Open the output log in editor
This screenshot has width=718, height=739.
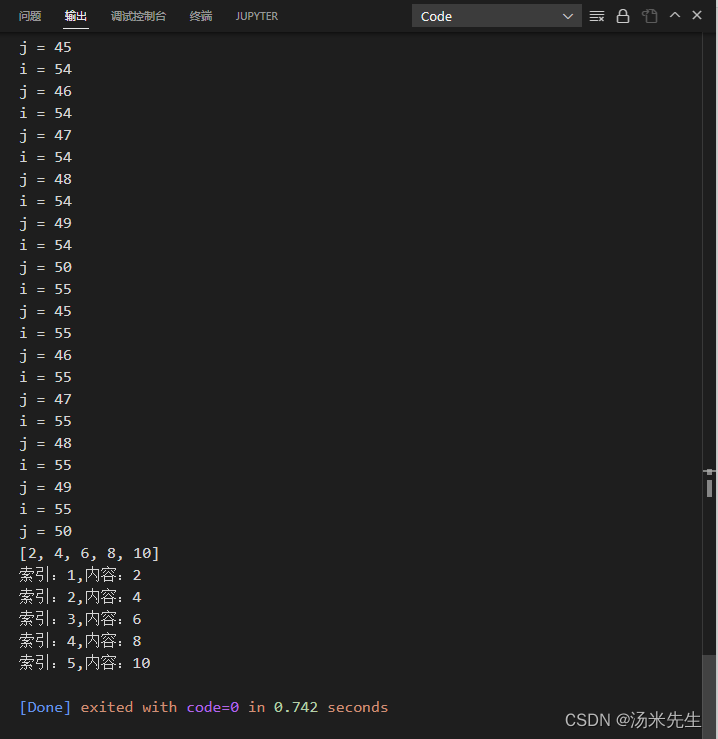(650, 16)
